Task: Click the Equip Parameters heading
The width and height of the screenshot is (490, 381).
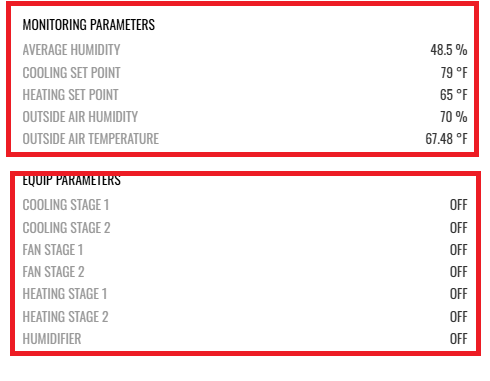Action: pyautogui.click(x=71, y=180)
